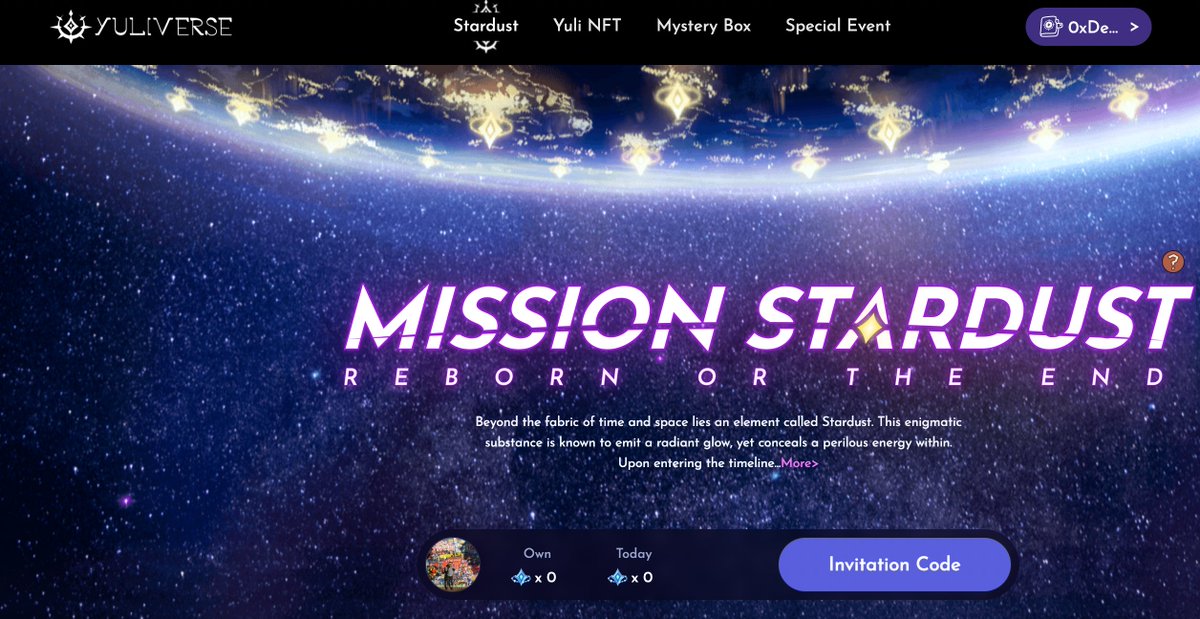This screenshot has width=1200, height=619.
Task: Click the Today stardust count x 0
Action: coord(630,577)
